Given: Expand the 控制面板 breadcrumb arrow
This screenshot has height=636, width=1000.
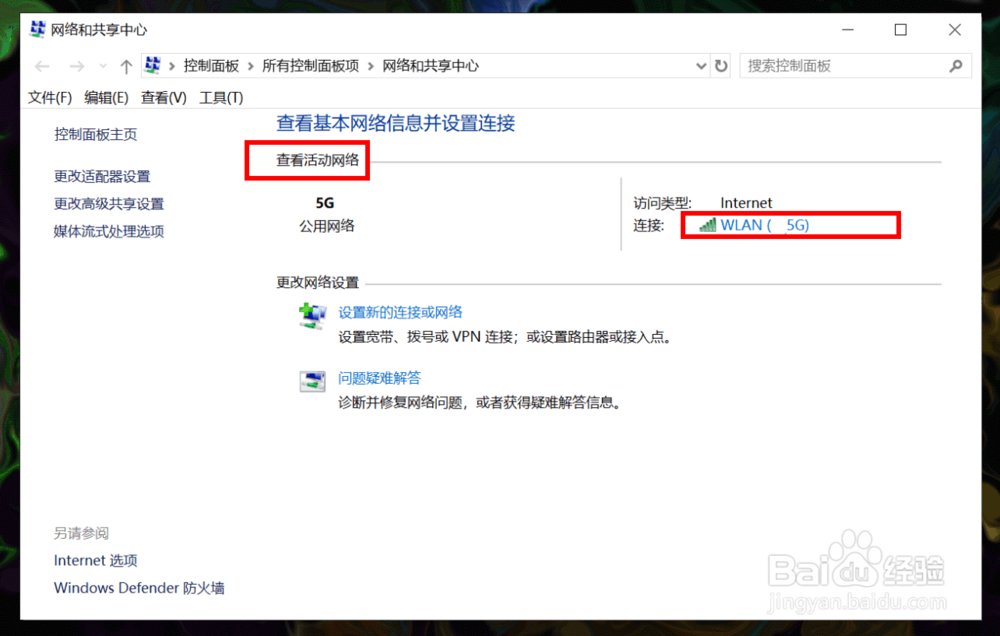Looking at the screenshot, I should pos(252,65).
